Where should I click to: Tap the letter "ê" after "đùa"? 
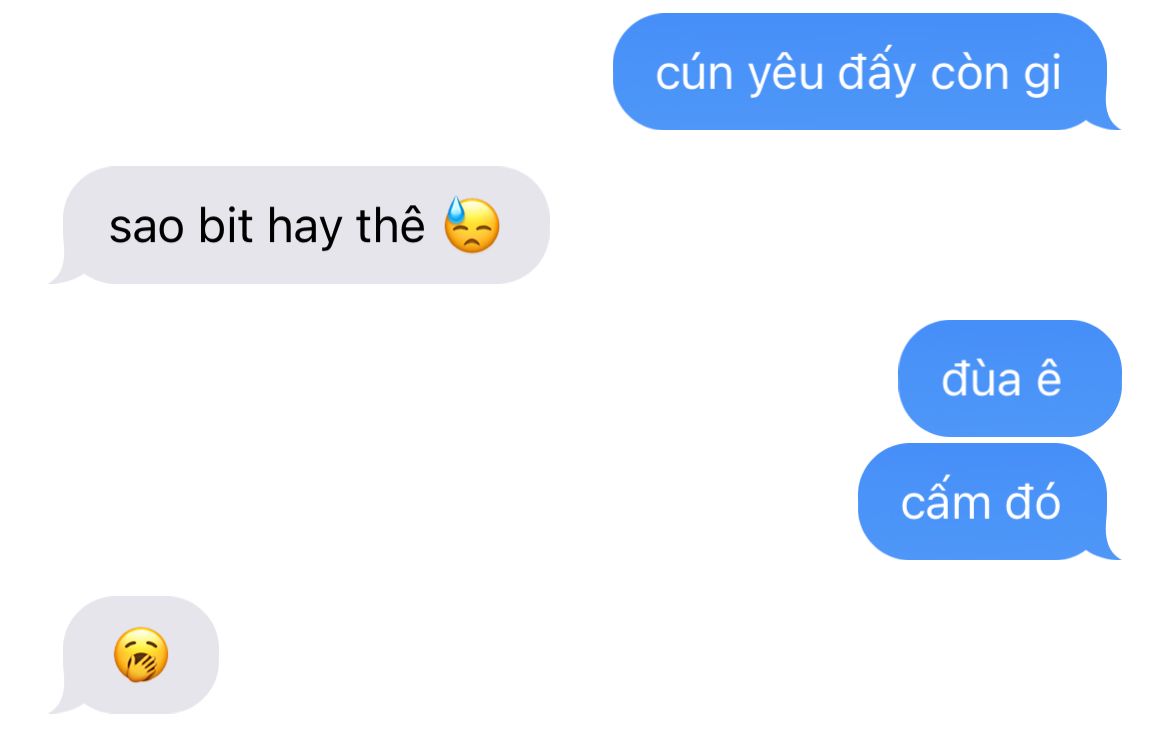coord(1048,377)
